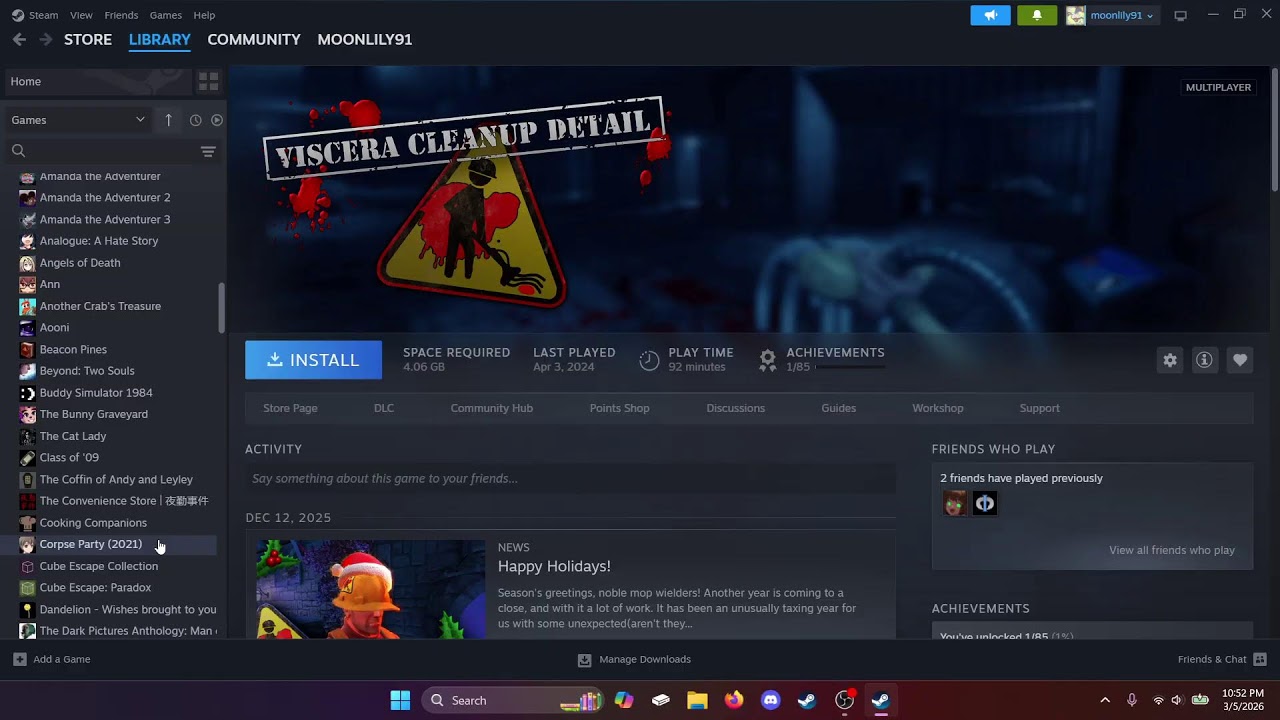
Task: Open the announcements megaphone button
Action: (x=990, y=15)
